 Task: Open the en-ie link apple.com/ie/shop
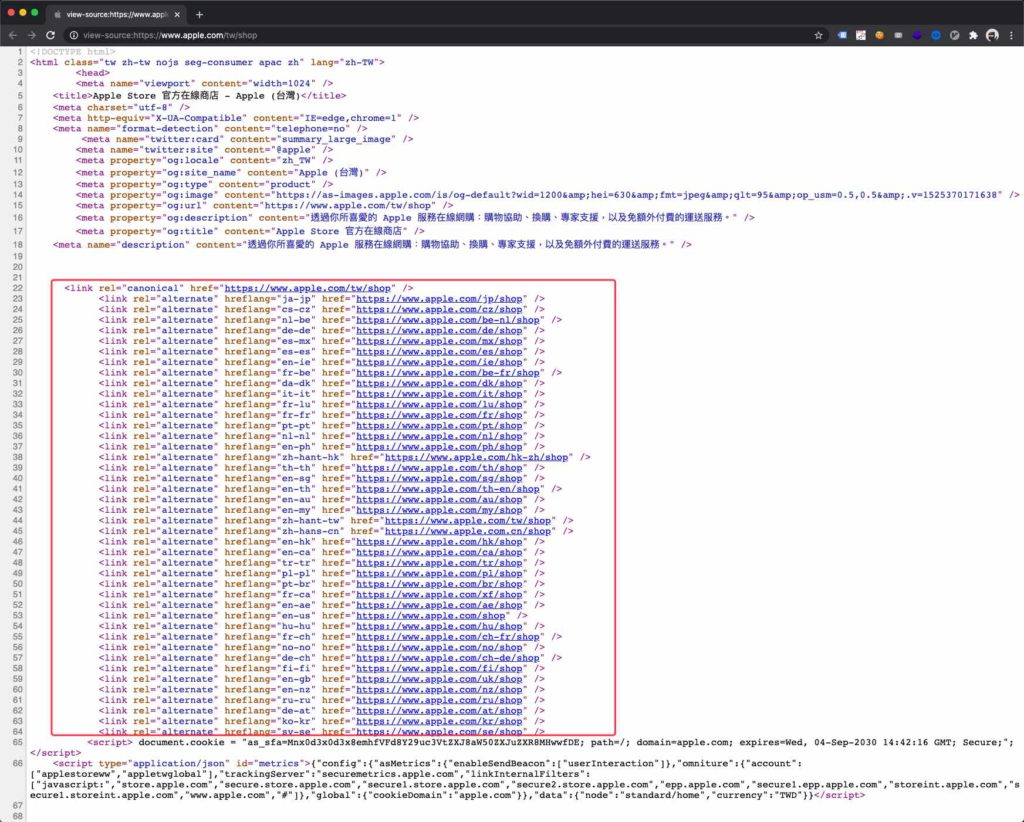(439, 362)
